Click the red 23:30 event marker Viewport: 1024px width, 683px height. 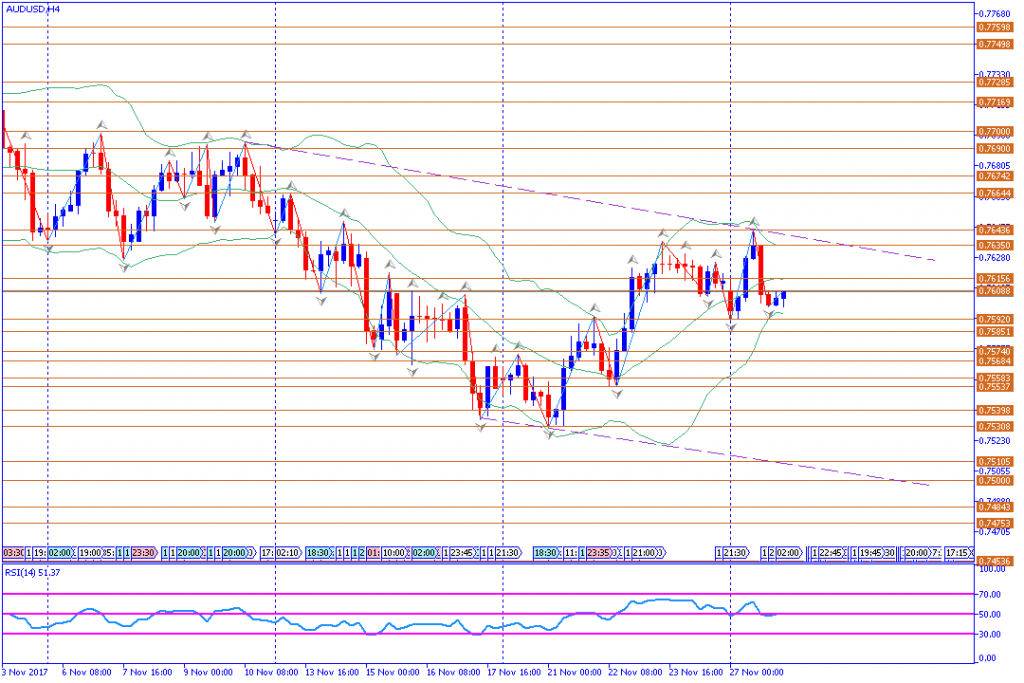(143, 552)
